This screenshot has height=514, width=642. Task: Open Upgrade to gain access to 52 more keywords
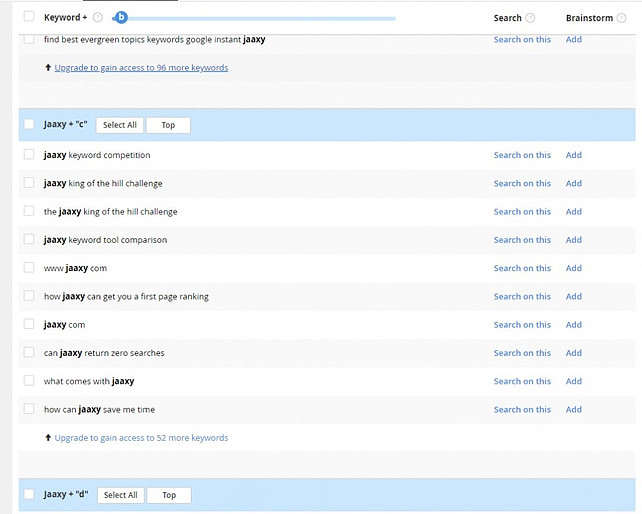(141, 438)
